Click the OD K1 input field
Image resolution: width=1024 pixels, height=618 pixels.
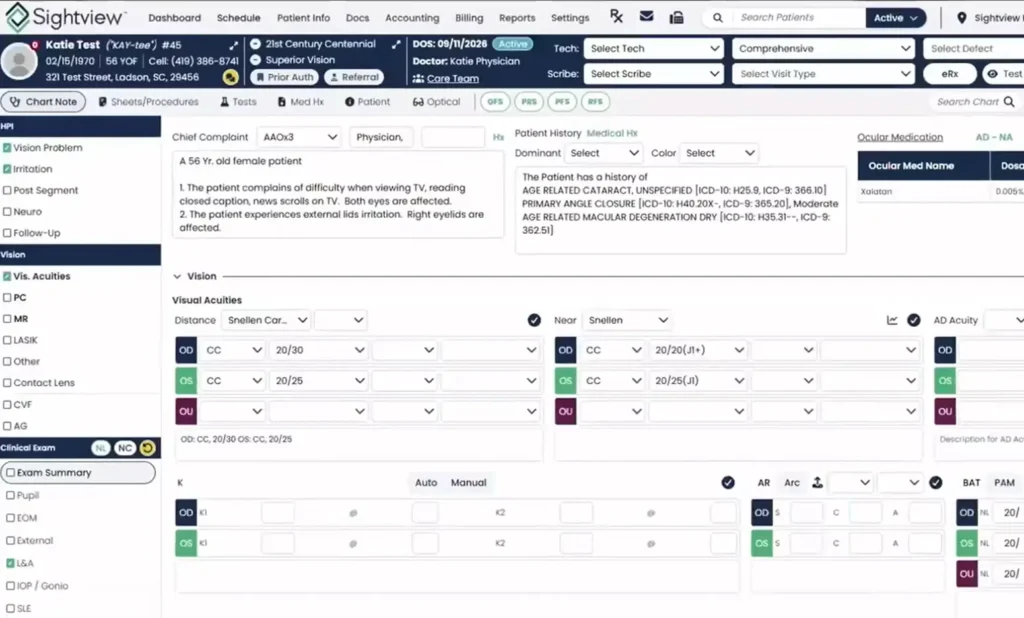point(278,513)
